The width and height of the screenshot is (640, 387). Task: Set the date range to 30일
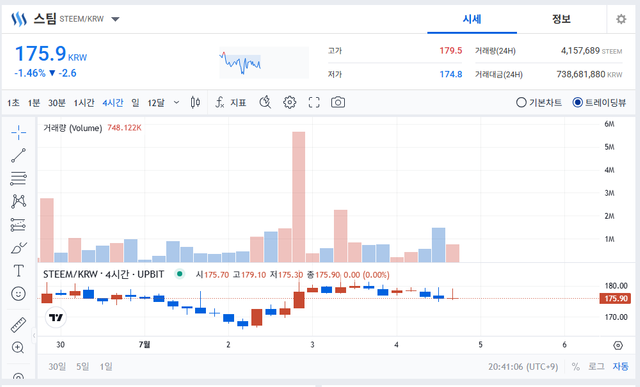pos(57,367)
